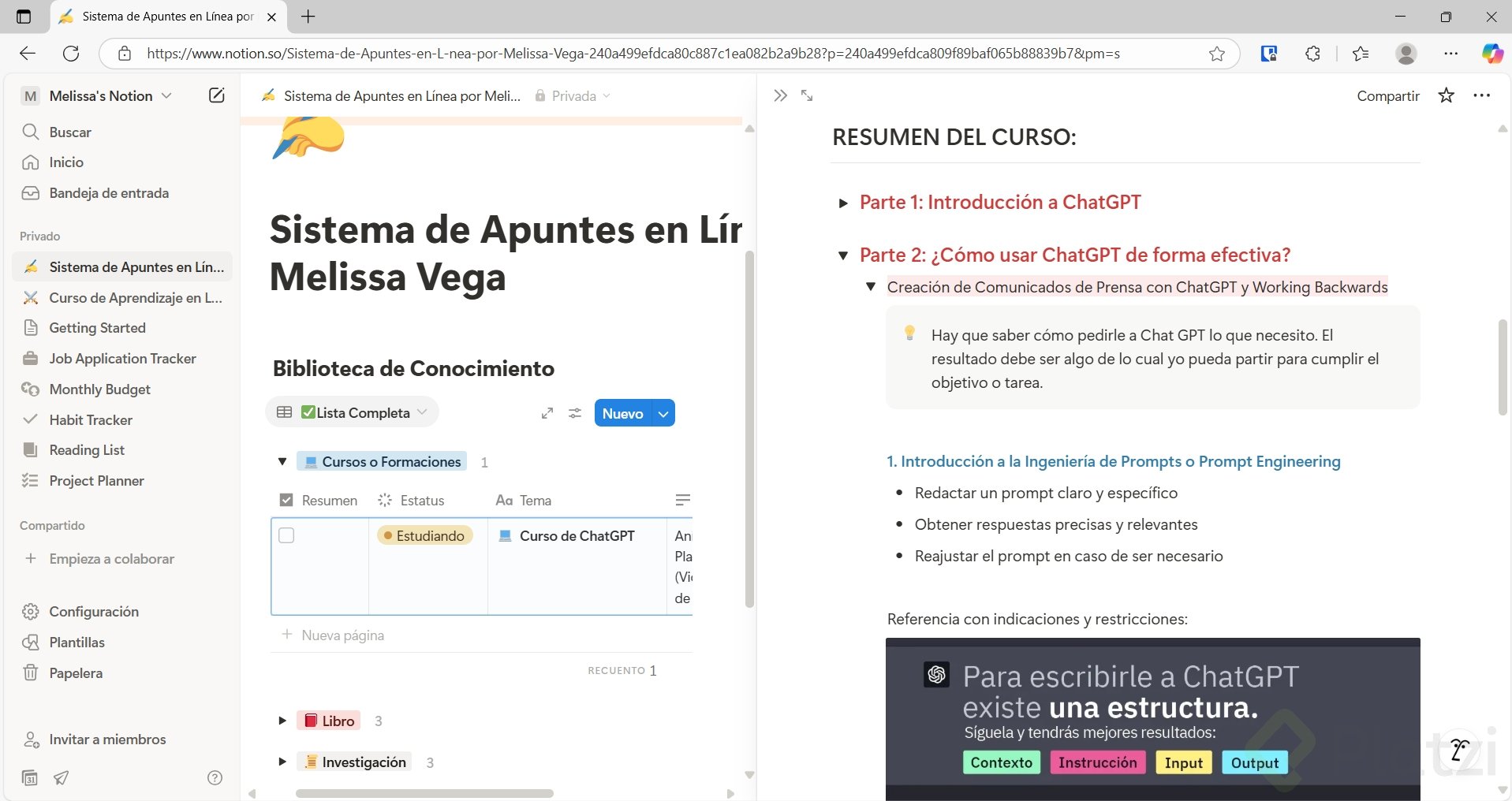This screenshot has height=801, width=1512.
Task: Open side peek page in full page
Action: [x=807, y=95]
